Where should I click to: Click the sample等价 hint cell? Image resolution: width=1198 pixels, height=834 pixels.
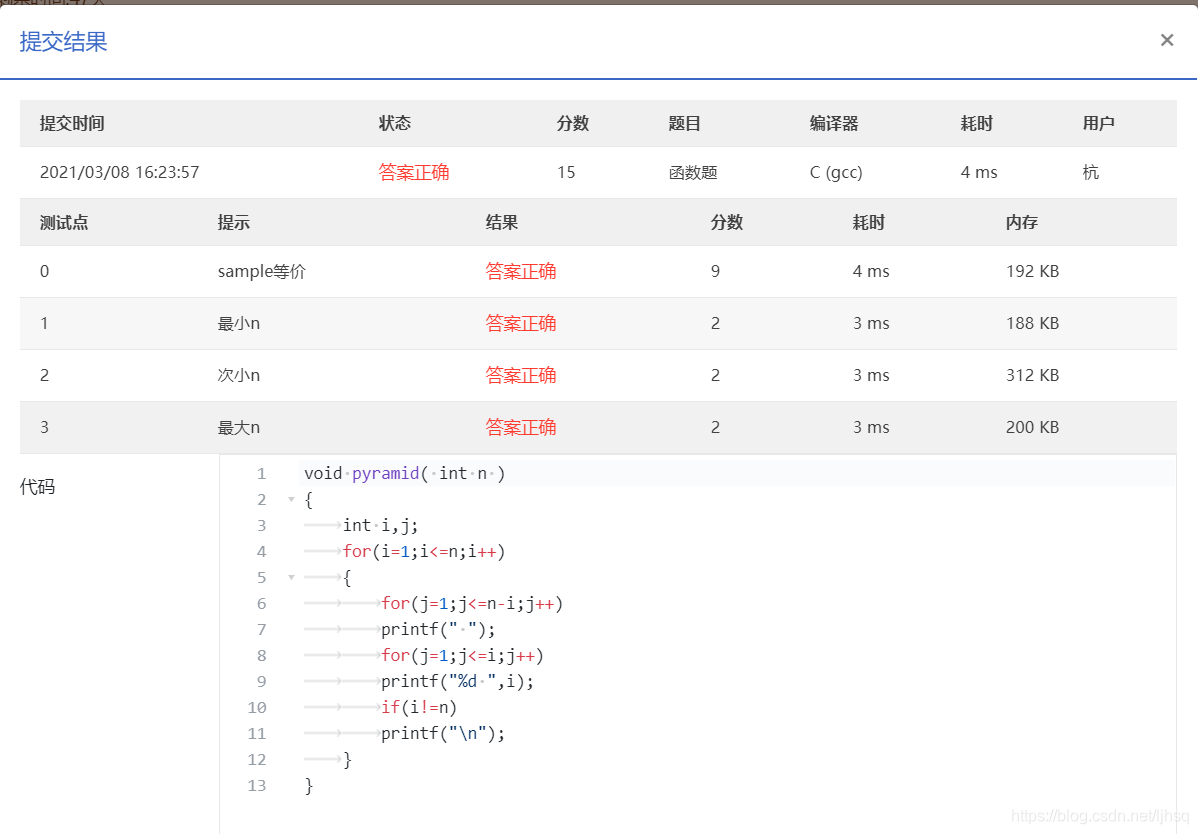click(x=261, y=271)
